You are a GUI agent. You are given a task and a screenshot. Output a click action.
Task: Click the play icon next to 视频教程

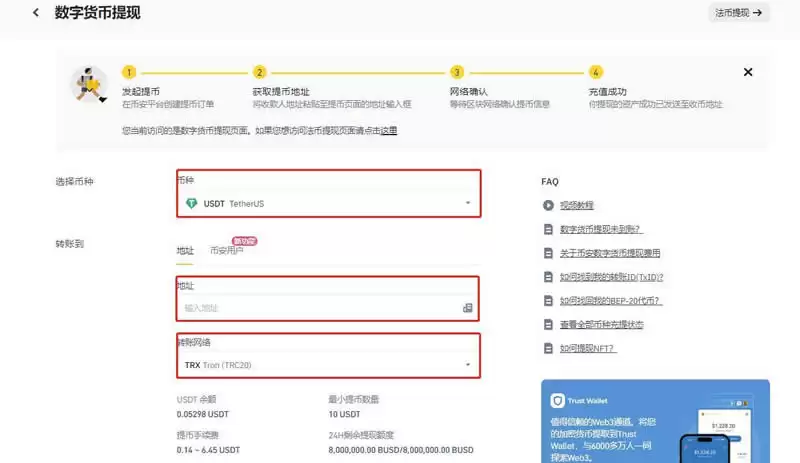pyautogui.click(x=548, y=205)
